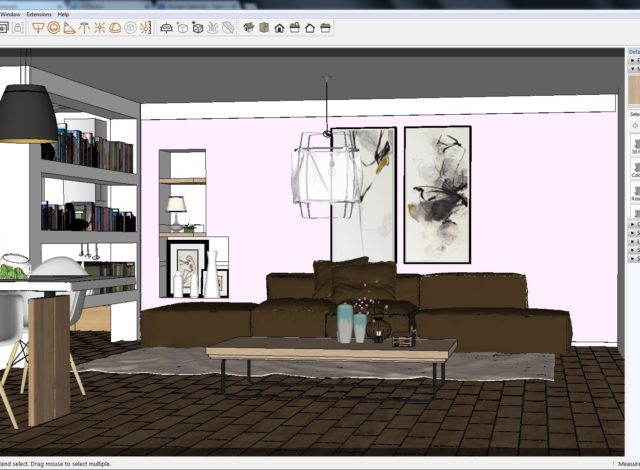Open the 'Colo' materials folder thumbnail
Image resolution: width=640 pixels, height=470 pixels.
636,169
